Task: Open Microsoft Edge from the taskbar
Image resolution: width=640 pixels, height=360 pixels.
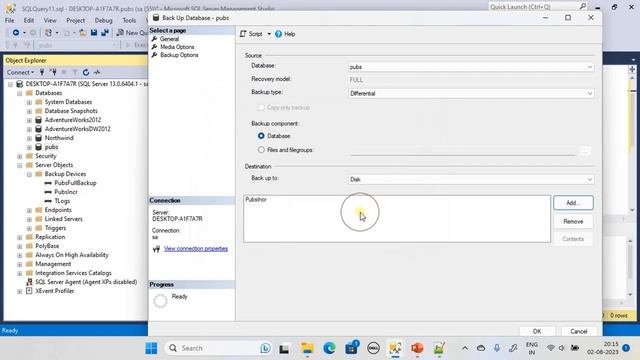Action: tap(329, 348)
